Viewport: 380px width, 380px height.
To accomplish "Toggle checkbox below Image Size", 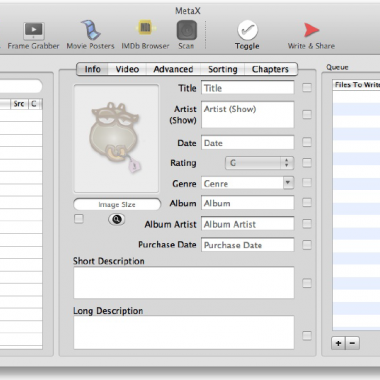I will (79, 219).
